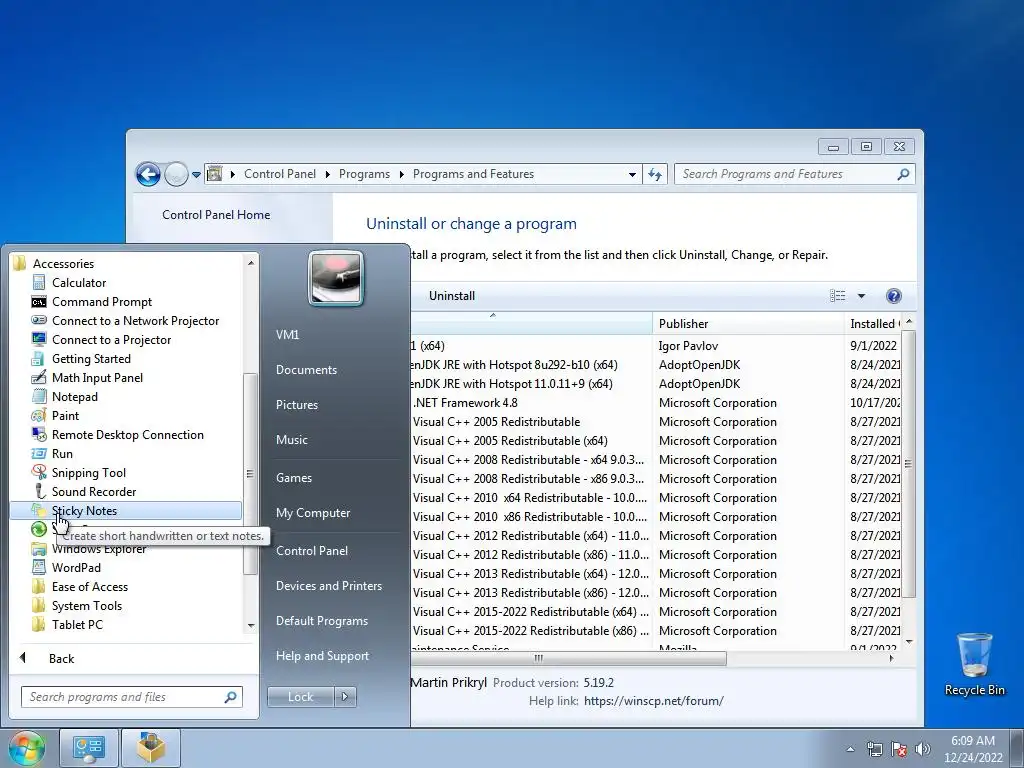
Task: Open Connect to a Projector
Action: (111, 340)
